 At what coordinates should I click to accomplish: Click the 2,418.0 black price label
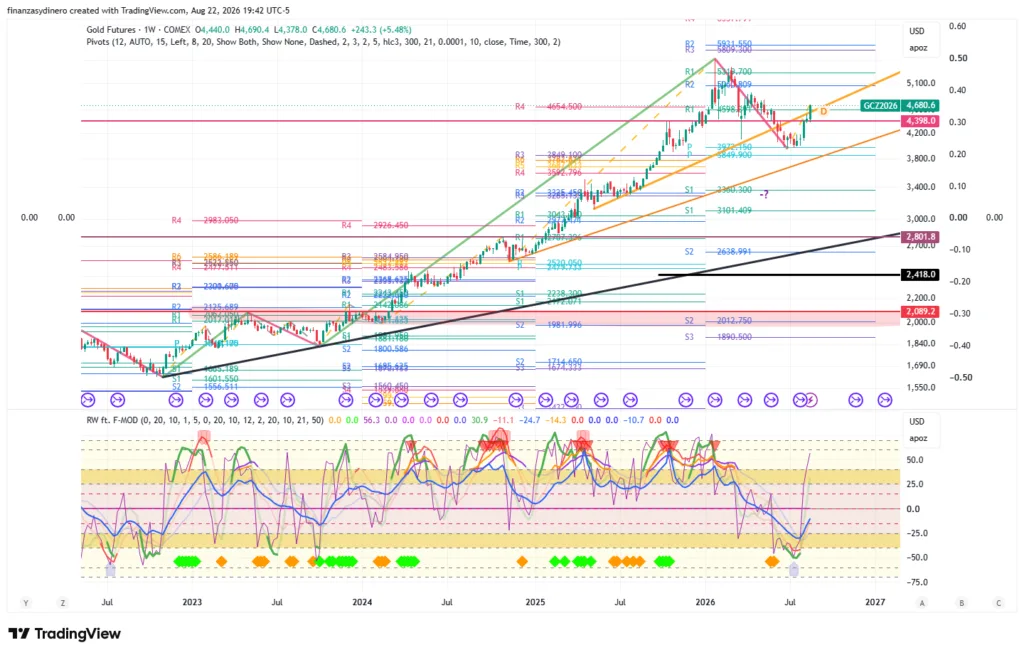[x=920, y=275]
